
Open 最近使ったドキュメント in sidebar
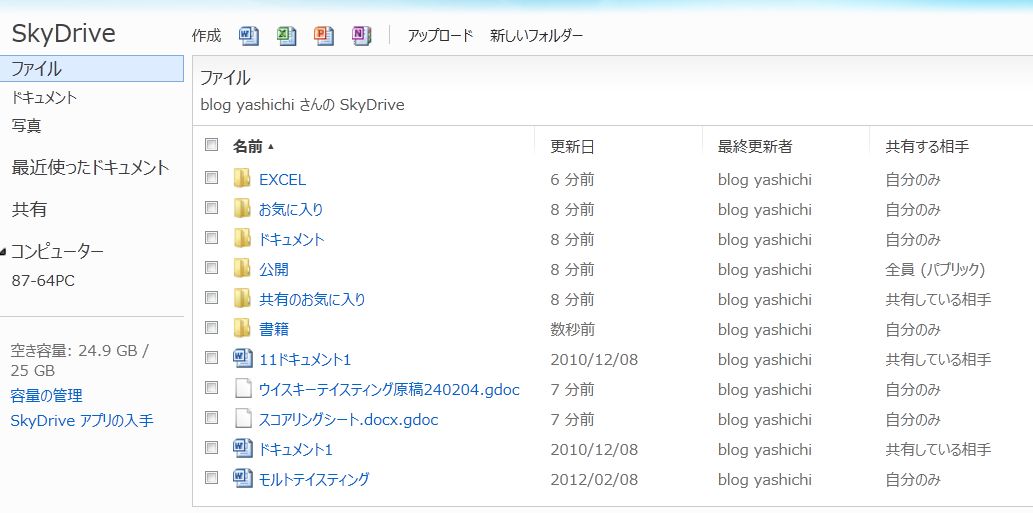pyautogui.click(x=90, y=168)
